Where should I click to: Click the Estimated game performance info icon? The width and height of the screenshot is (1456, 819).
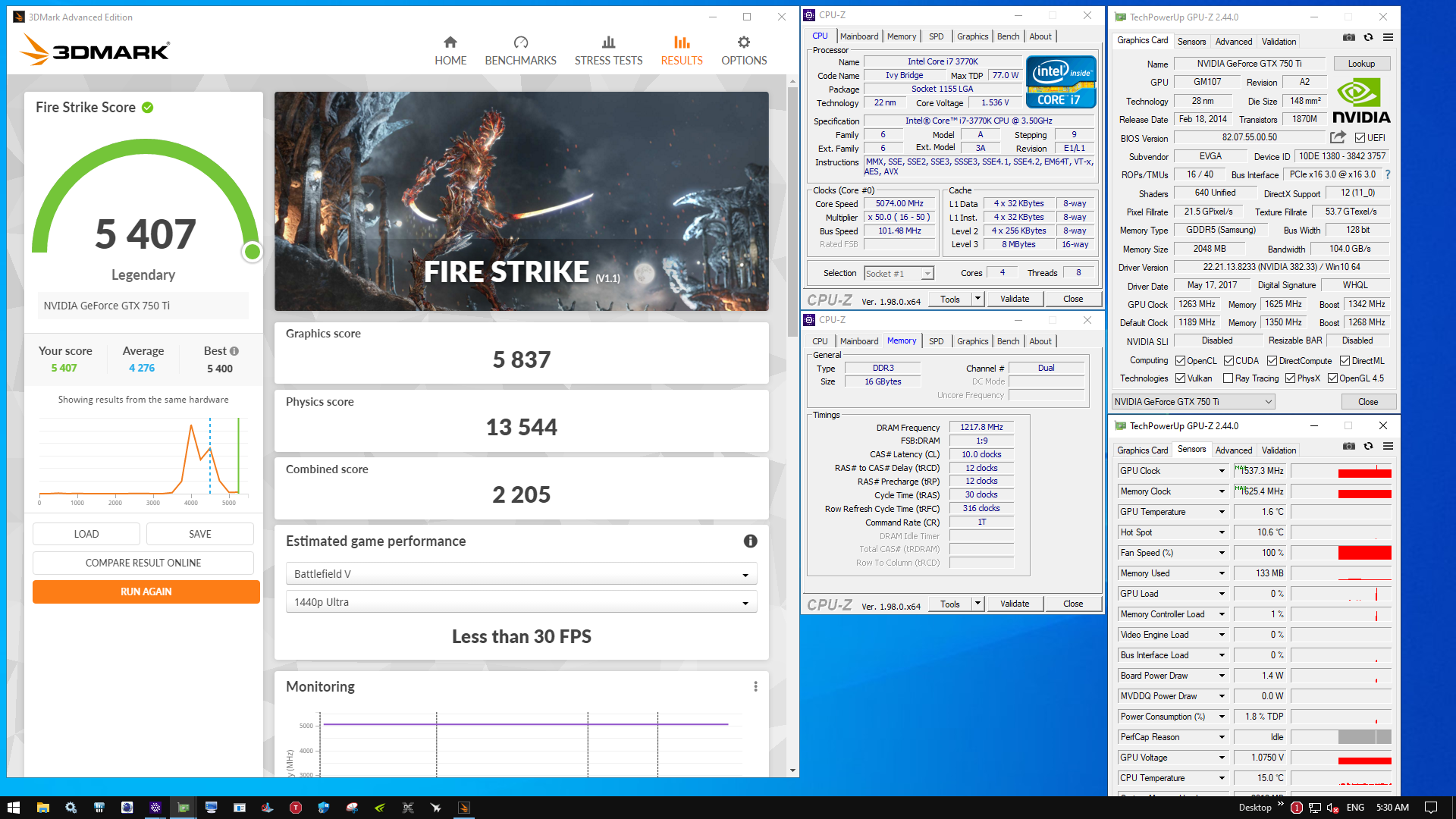[750, 541]
